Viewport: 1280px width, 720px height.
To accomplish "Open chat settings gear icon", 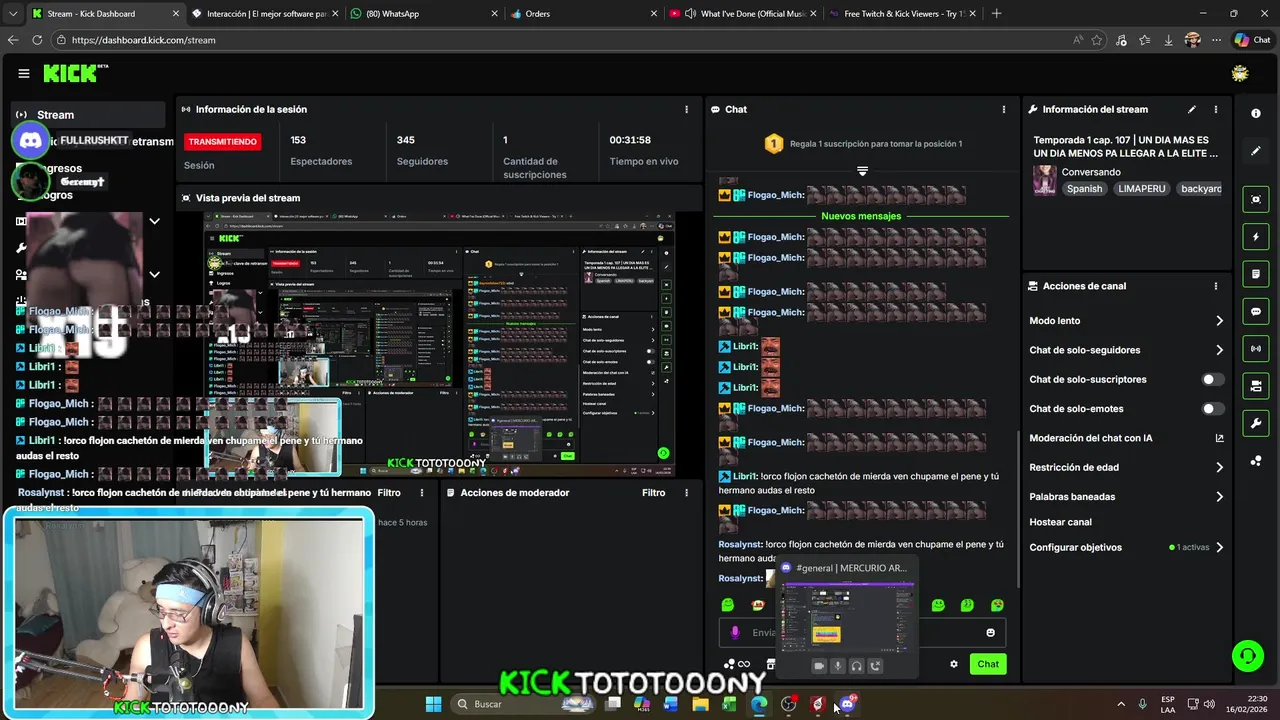I will pyautogui.click(x=954, y=664).
